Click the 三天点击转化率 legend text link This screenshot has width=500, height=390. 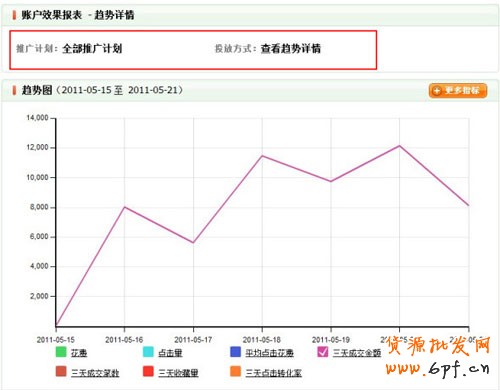274,373
